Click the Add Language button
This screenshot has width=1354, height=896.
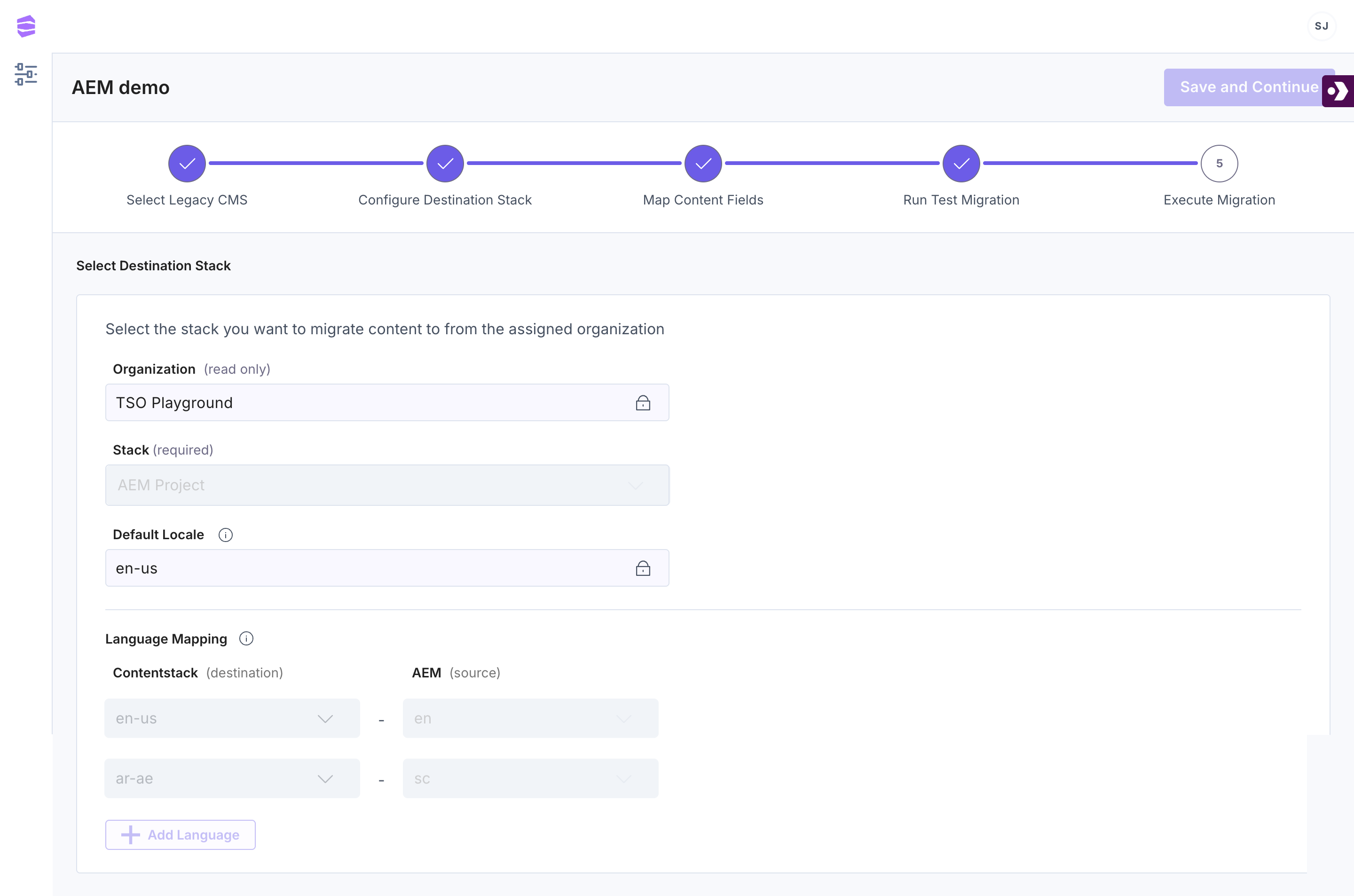click(x=180, y=835)
